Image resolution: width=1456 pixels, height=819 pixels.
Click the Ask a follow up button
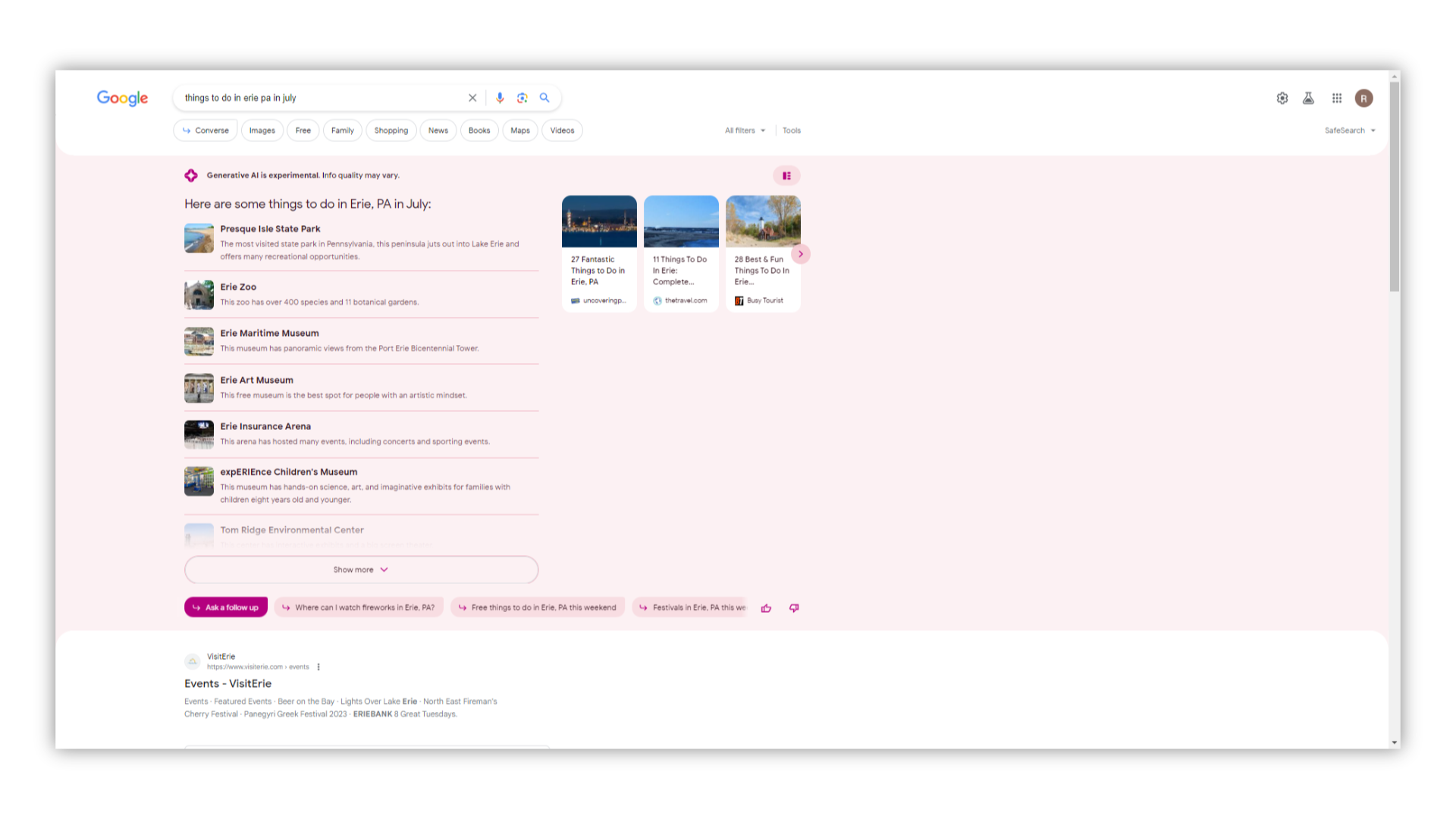tap(226, 607)
